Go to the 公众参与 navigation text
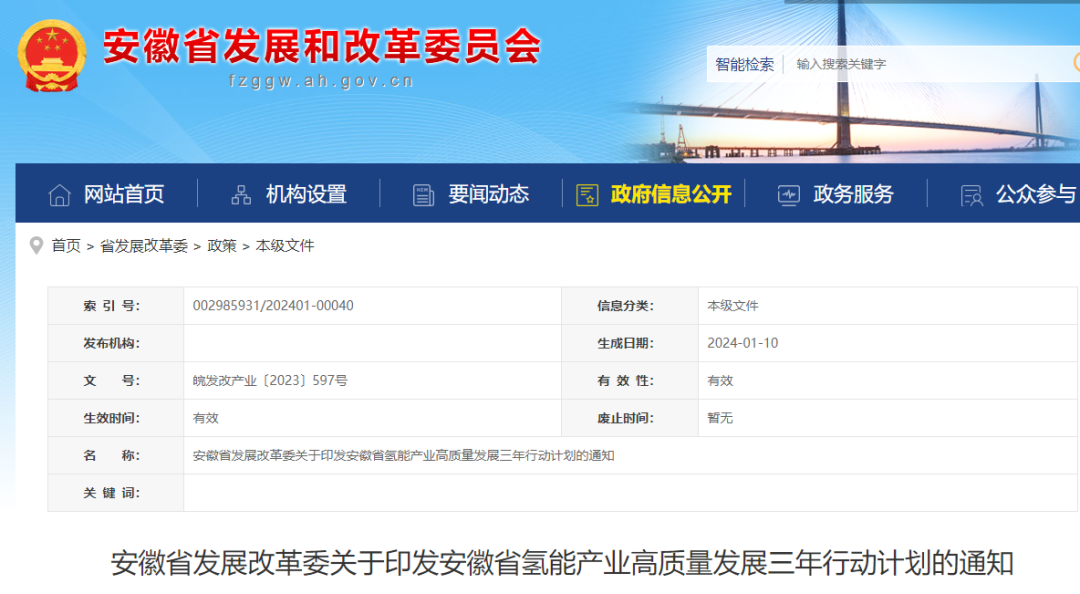 coord(1035,195)
